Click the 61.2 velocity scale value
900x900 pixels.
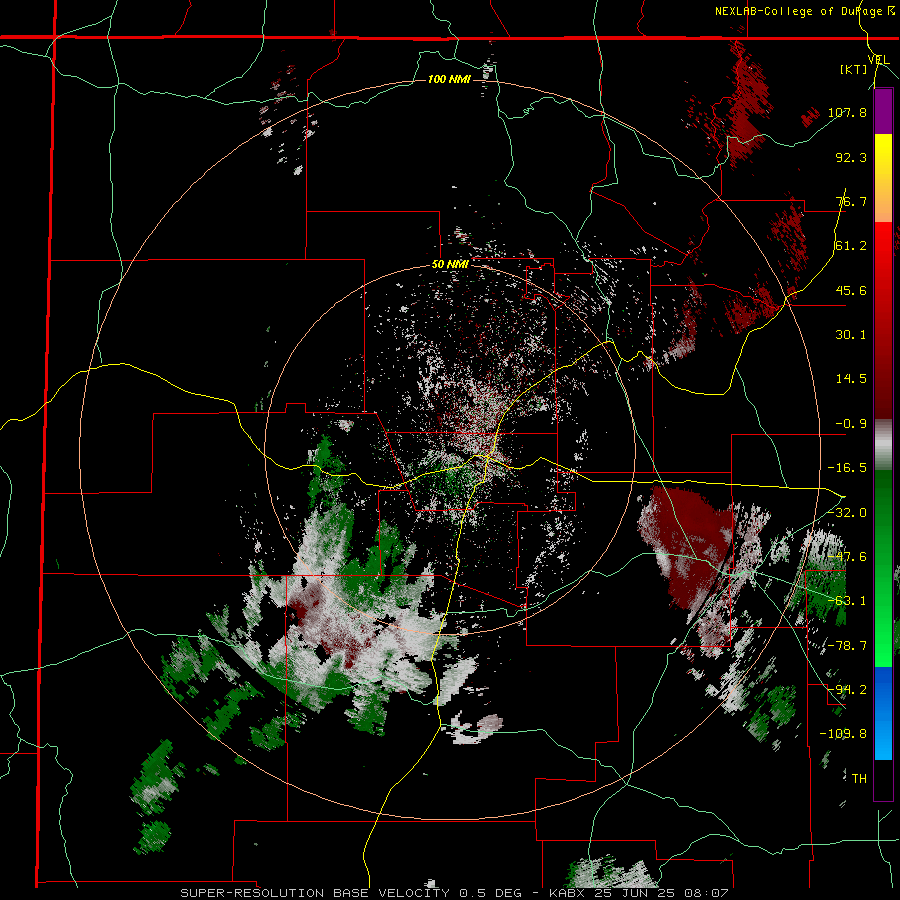point(851,246)
